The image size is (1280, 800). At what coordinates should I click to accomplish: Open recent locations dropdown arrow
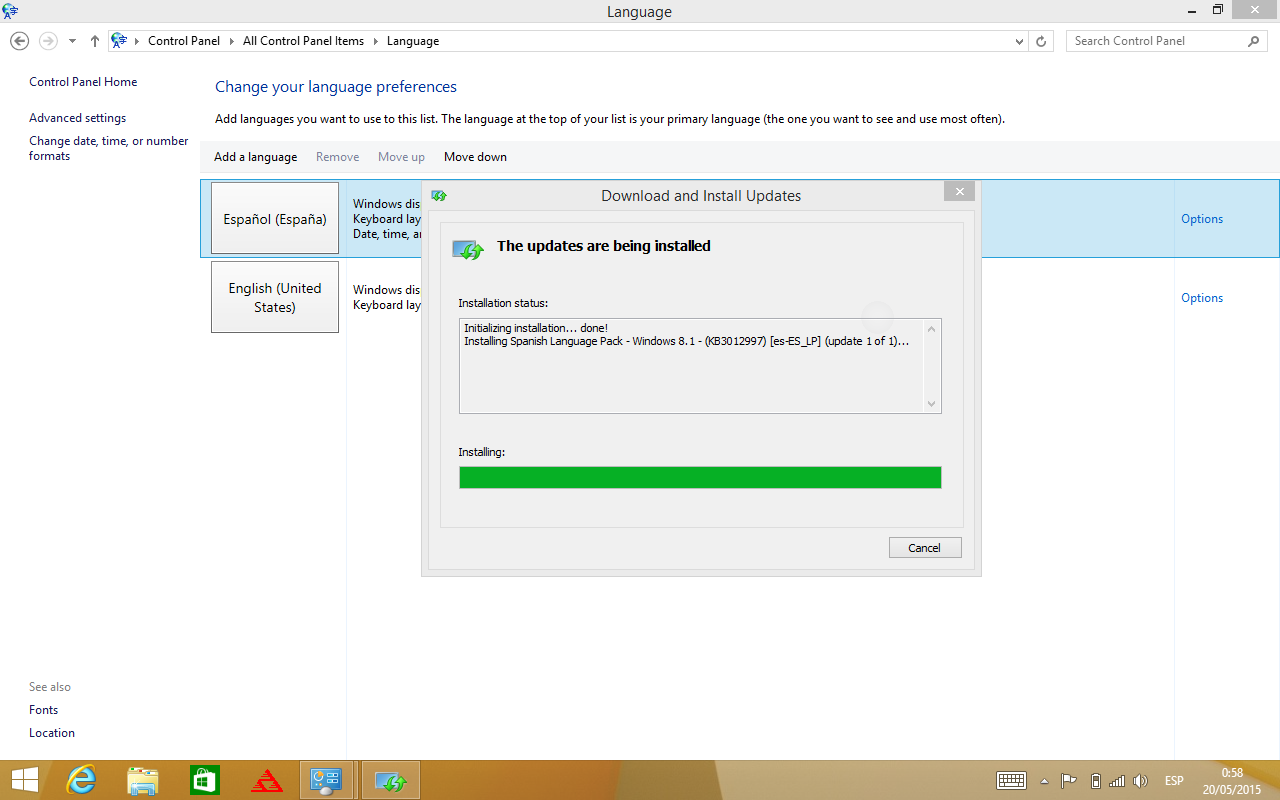click(x=72, y=41)
